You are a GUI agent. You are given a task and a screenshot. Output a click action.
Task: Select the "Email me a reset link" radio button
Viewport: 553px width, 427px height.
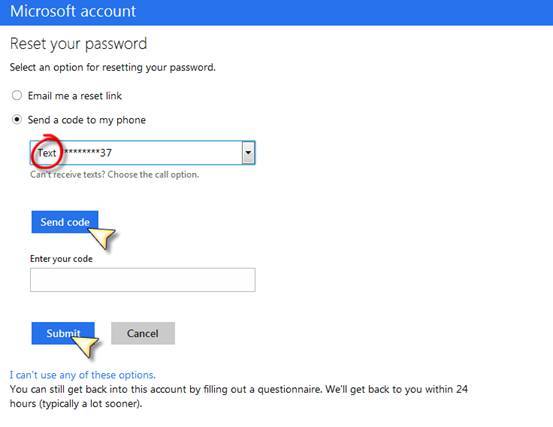point(17,95)
